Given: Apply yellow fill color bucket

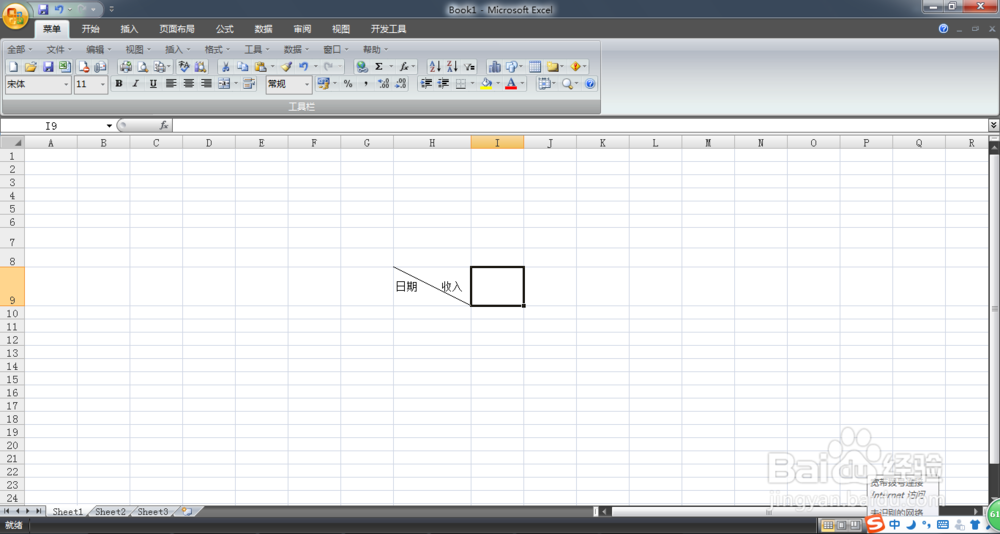Looking at the screenshot, I should tap(487, 84).
